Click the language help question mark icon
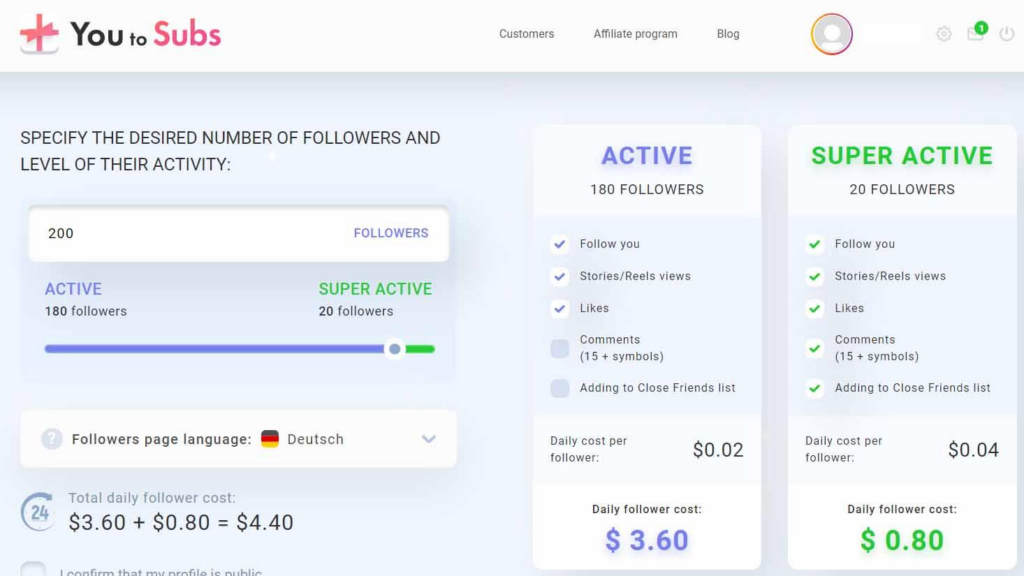The image size is (1024, 576). coord(52,439)
